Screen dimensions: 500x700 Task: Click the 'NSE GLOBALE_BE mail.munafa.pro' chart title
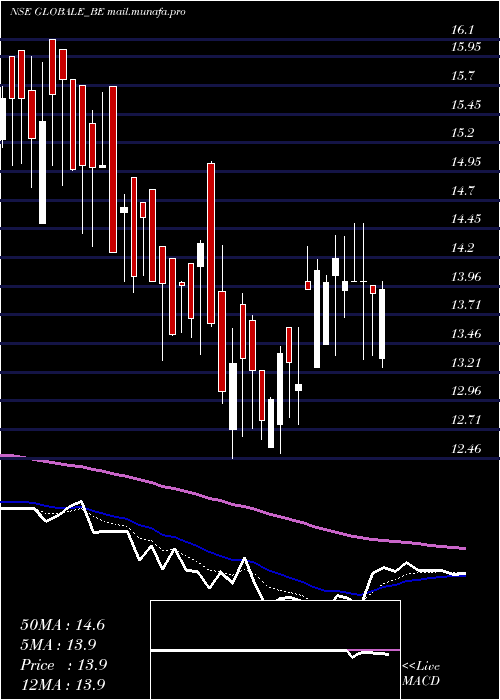coord(97,12)
